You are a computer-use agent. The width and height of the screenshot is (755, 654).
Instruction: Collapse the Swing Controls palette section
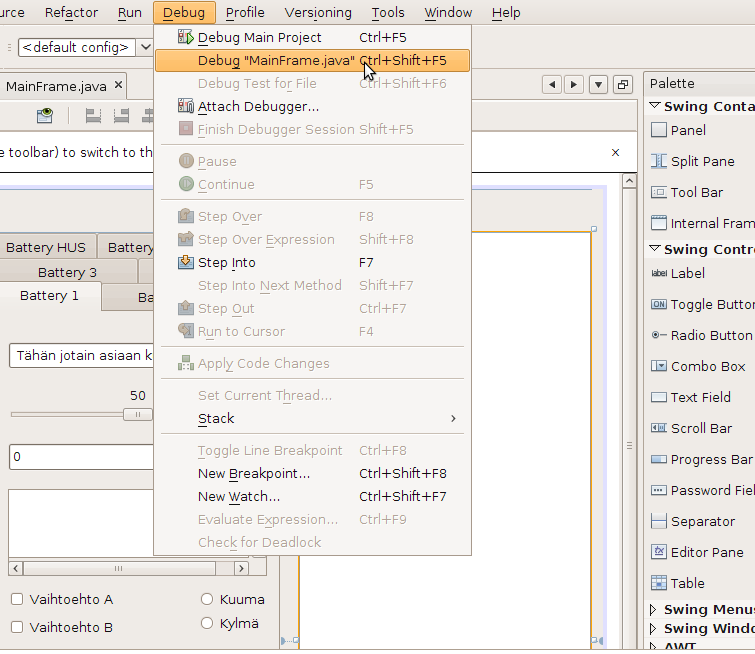(654, 249)
